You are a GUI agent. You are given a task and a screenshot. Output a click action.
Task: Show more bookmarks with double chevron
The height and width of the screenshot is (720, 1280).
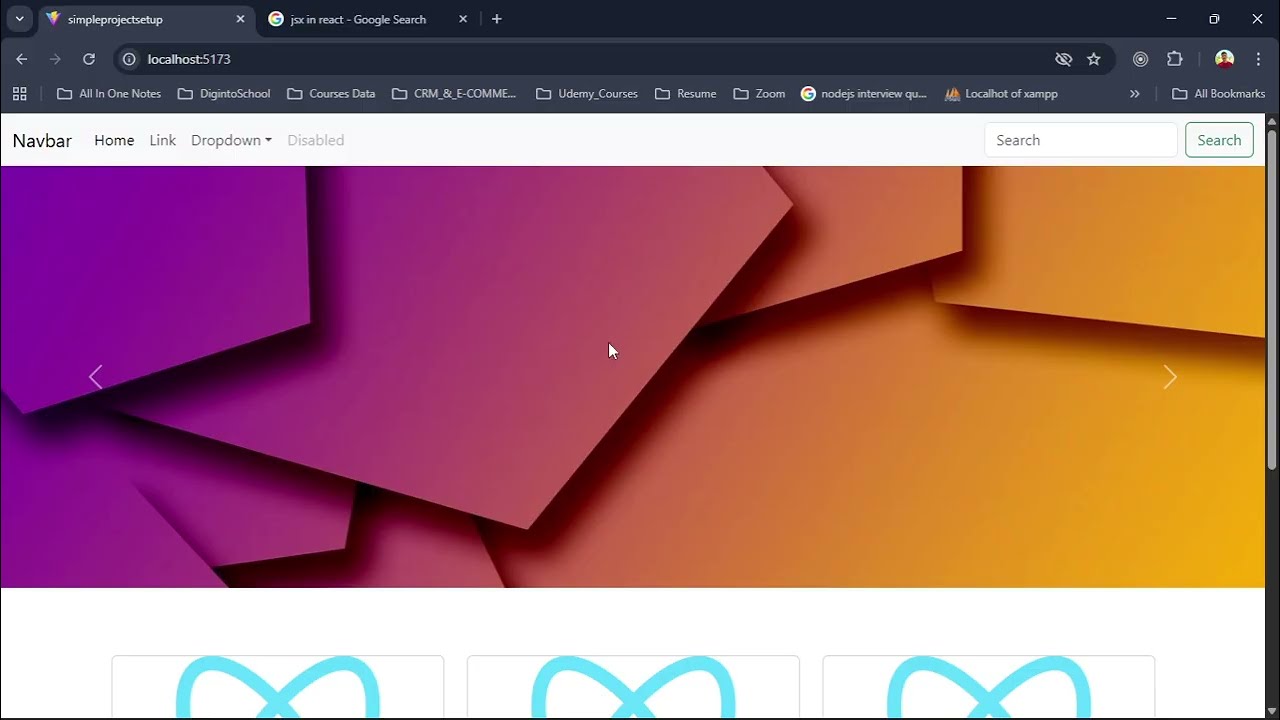point(1134,93)
